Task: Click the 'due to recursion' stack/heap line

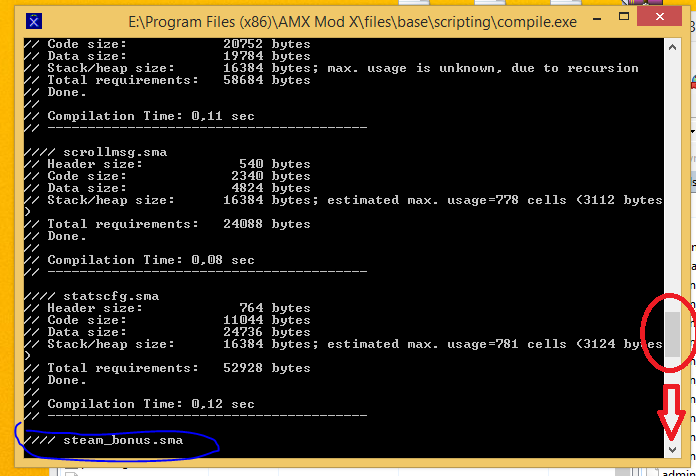Action: point(331,68)
